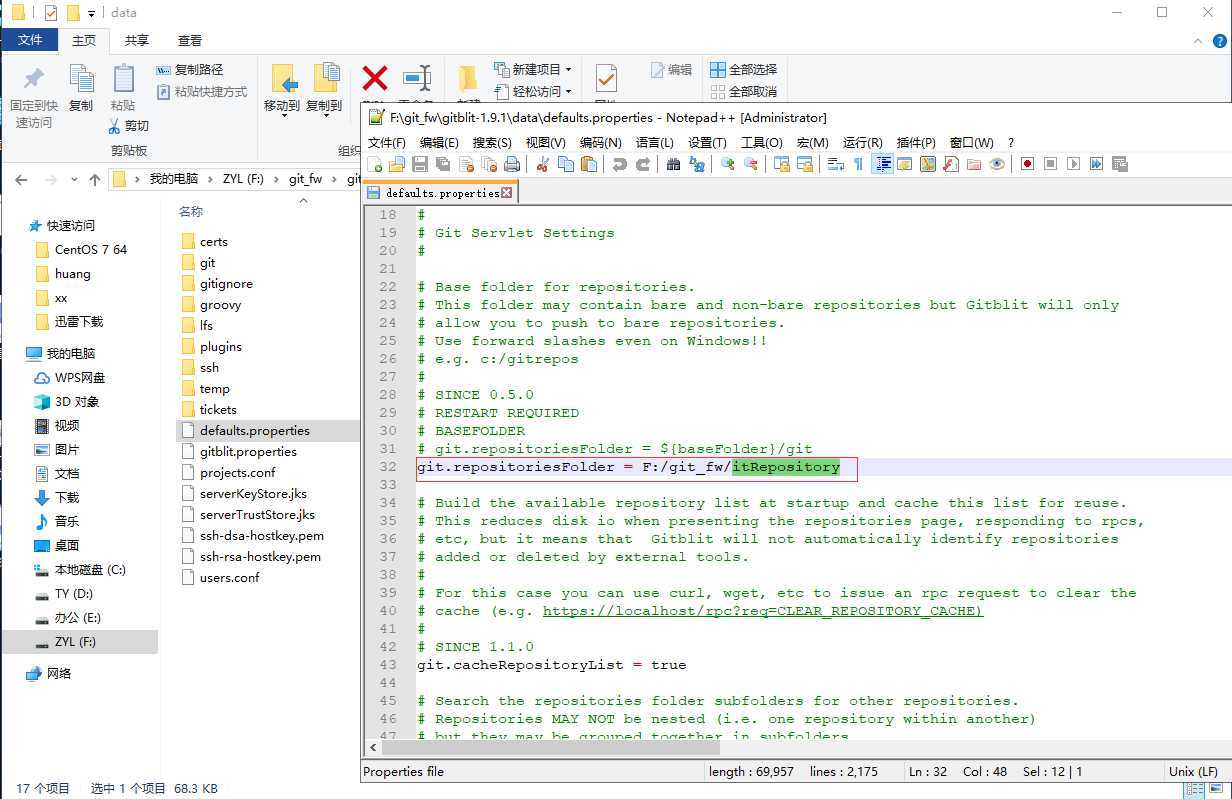Zoom in using Notepad++ toolbar icon
1232x799 pixels.
pyautogui.click(x=728, y=164)
